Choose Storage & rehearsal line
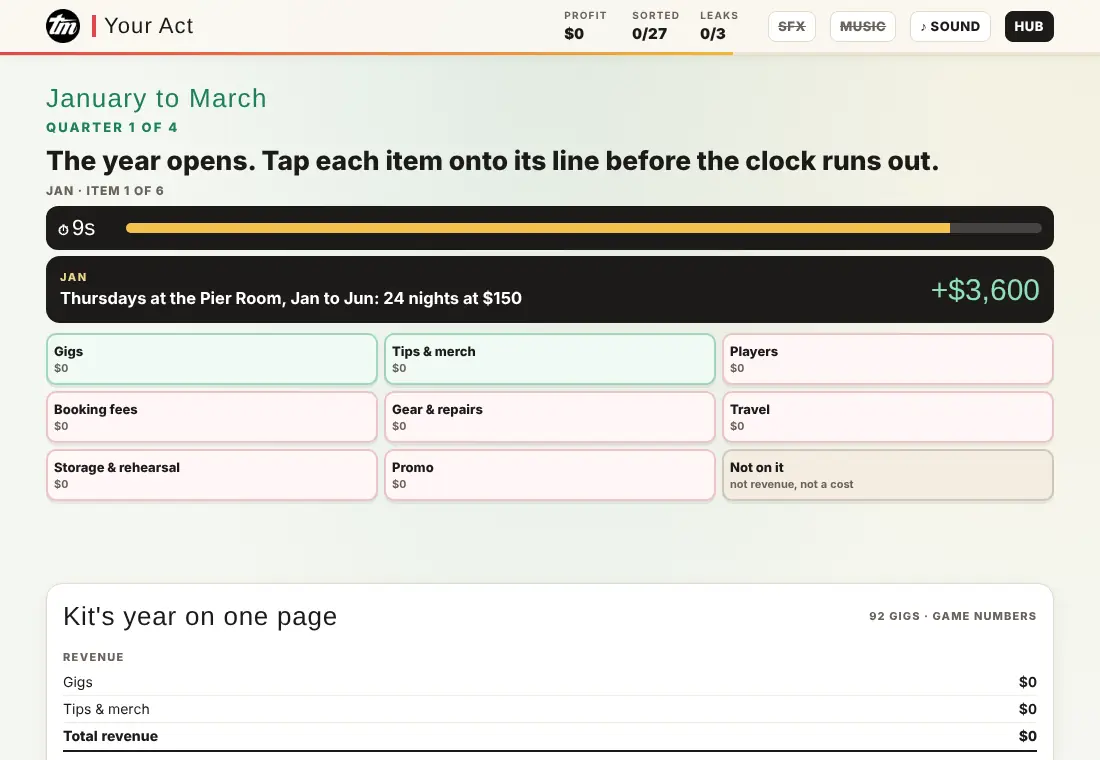This screenshot has height=760, width=1100. [212, 475]
